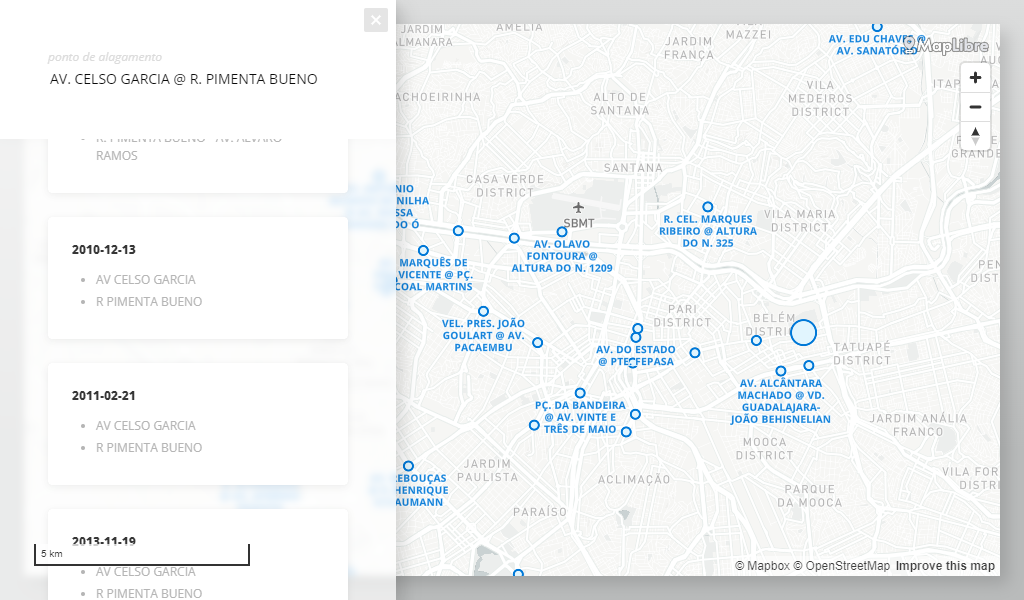Close the flood point detail panel
This screenshot has width=1024, height=600.
376,20
